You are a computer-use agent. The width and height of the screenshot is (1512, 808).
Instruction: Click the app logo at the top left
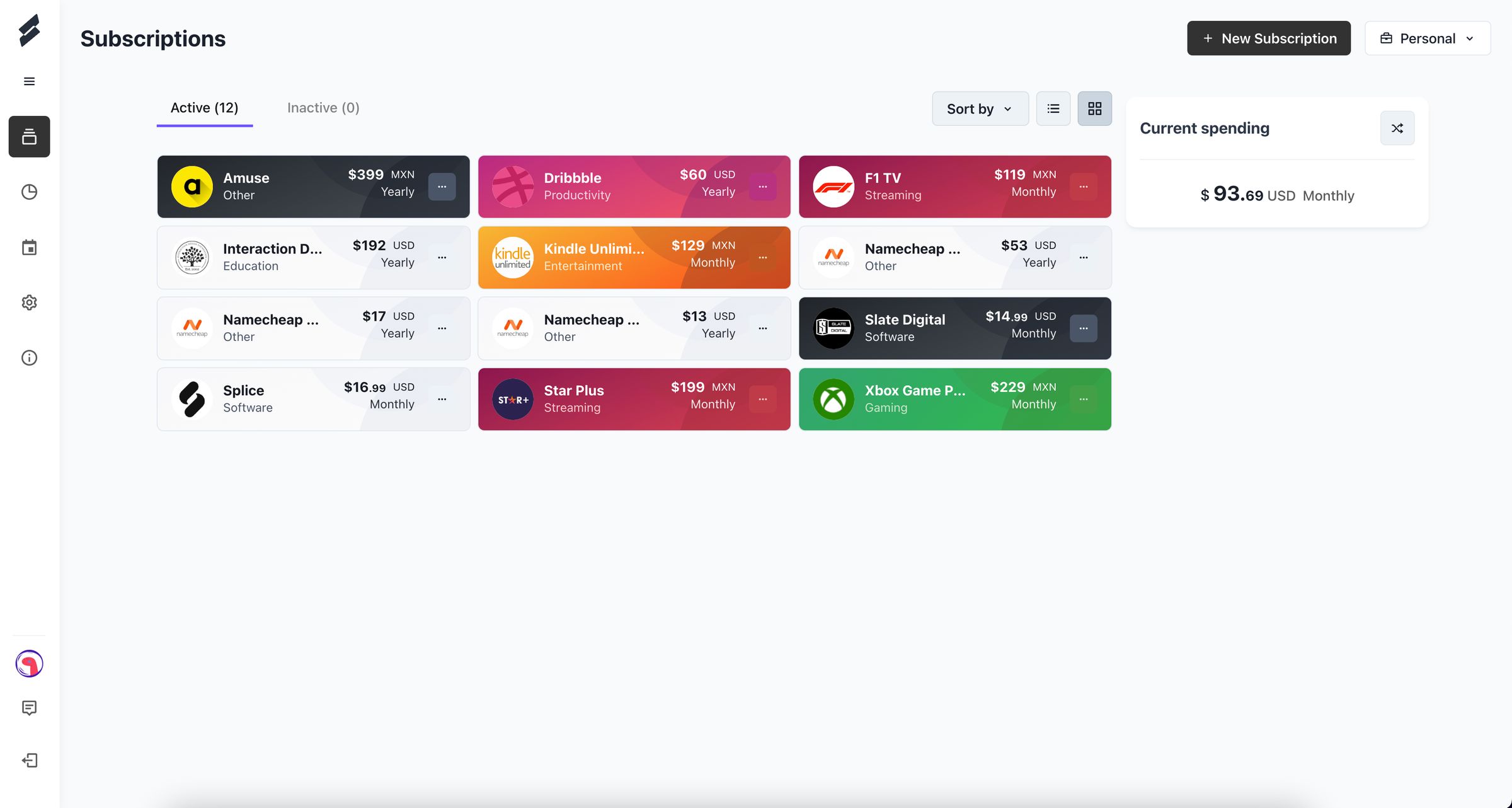[x=29, y=30]
